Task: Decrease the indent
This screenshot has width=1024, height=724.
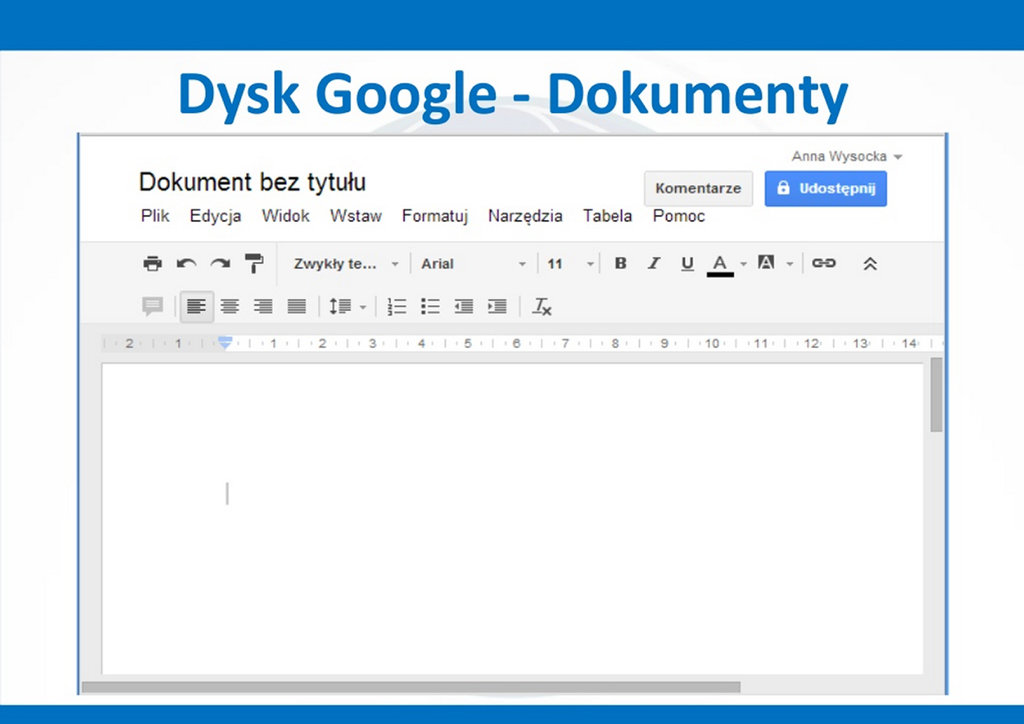Action: 464,306
